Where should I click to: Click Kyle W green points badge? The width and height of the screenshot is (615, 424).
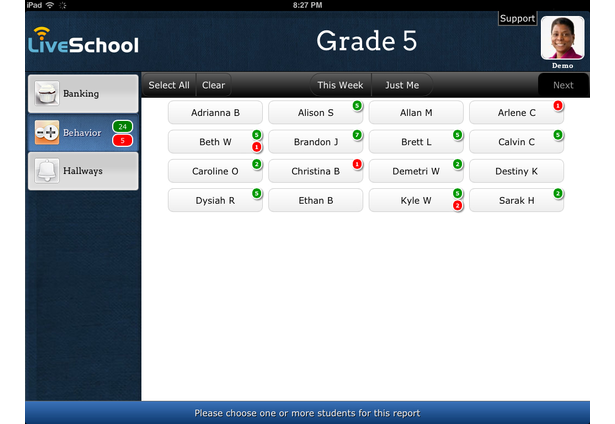[x=457, y=193]
